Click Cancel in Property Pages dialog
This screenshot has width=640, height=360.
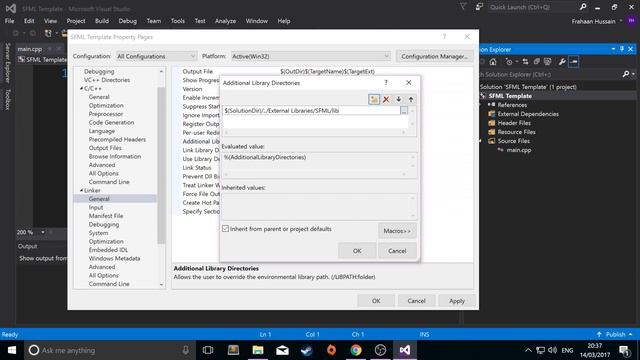tap(416, 301)
